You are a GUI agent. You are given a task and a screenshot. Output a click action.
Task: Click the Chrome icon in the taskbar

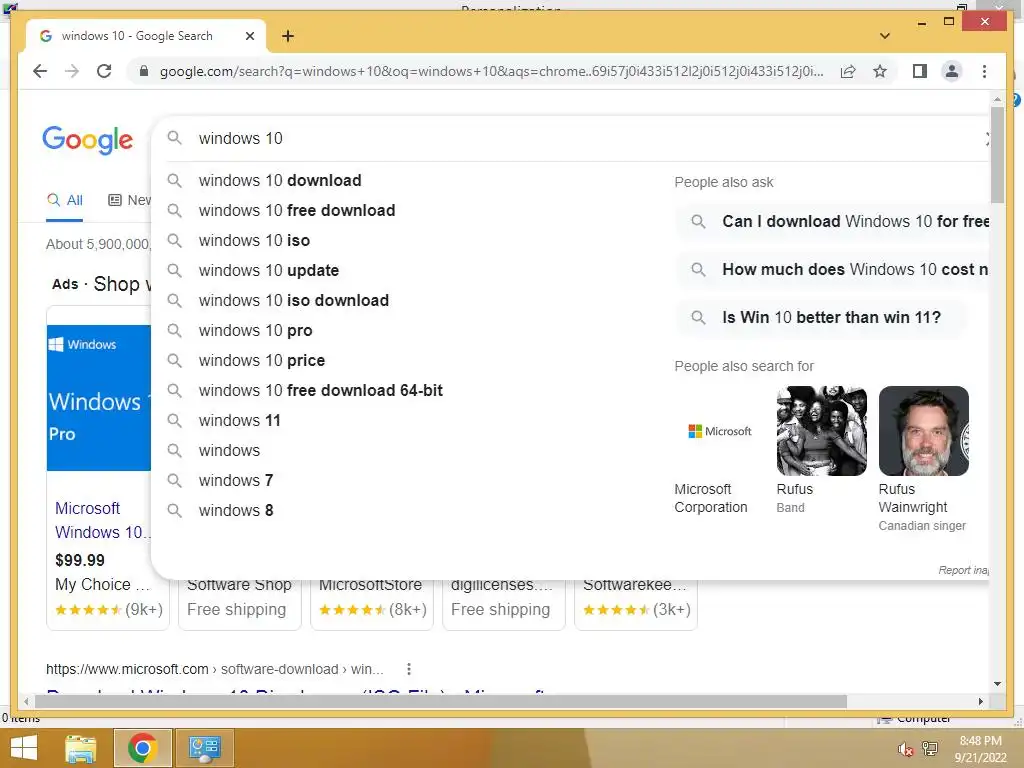pyautogui.click(x=142, y=748)
